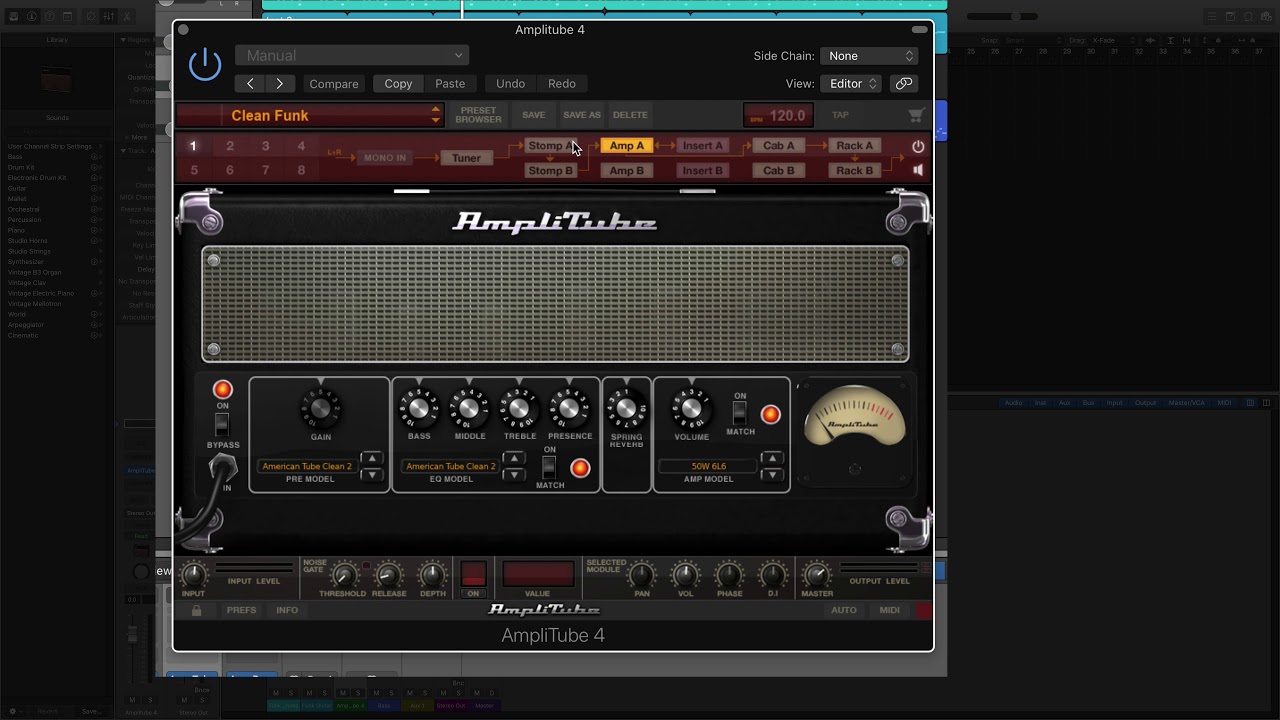Toggle the amp Match switch
This screenshot has height=720, width=1280.
740,413
